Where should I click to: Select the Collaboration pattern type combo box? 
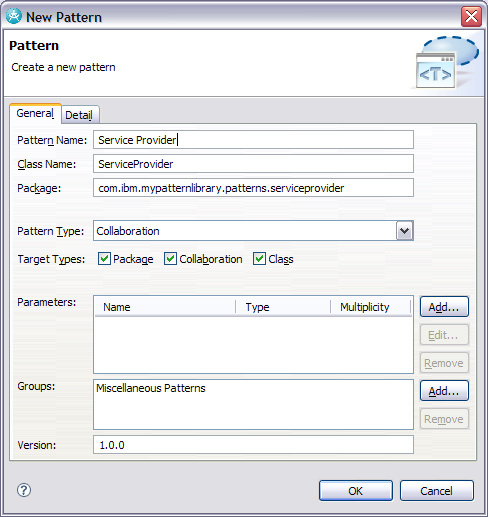point(253,230)
